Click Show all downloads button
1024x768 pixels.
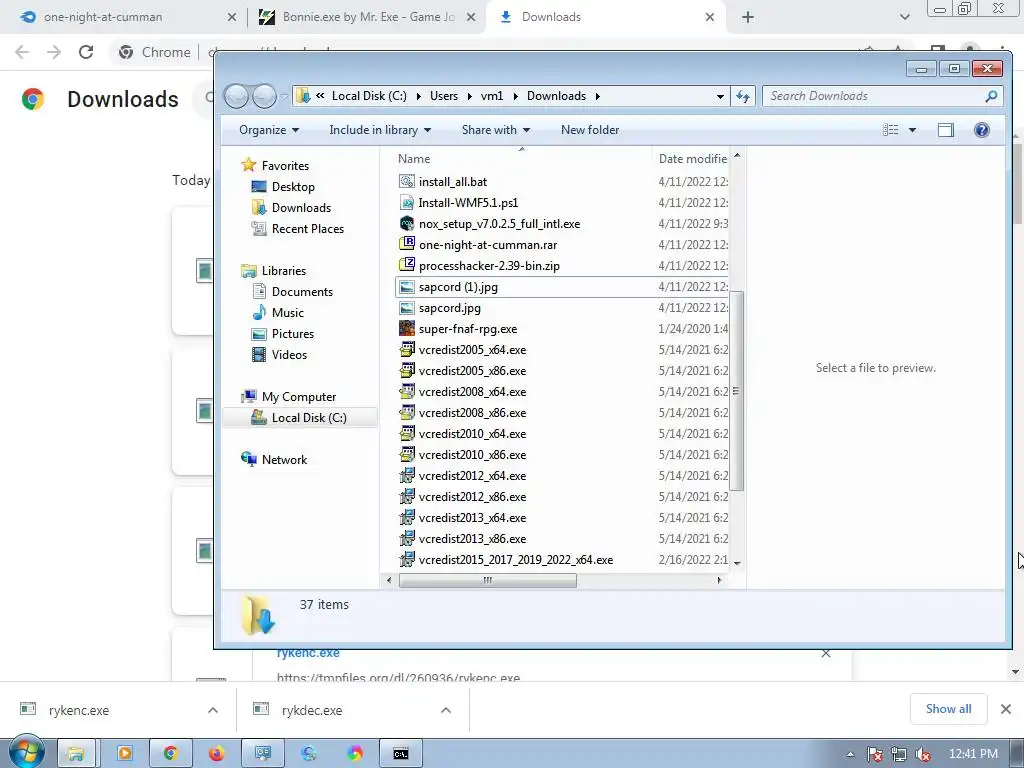coord(948,709)
